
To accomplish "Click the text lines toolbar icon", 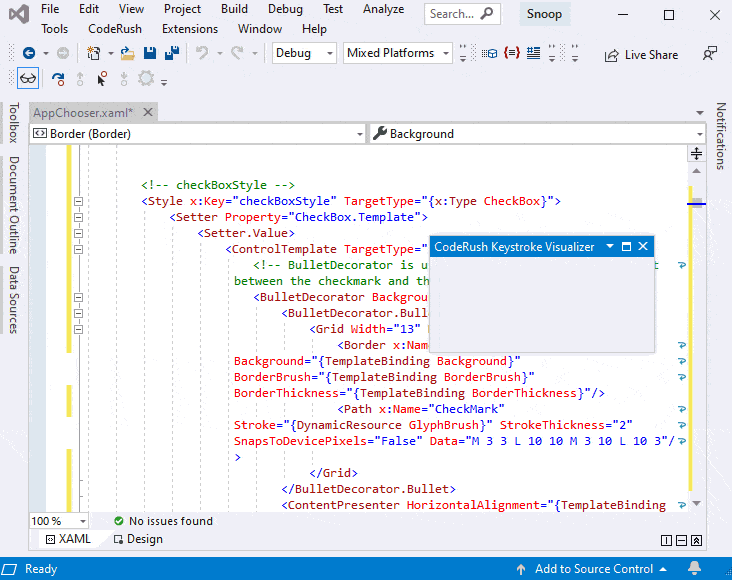I will [533, 53].
